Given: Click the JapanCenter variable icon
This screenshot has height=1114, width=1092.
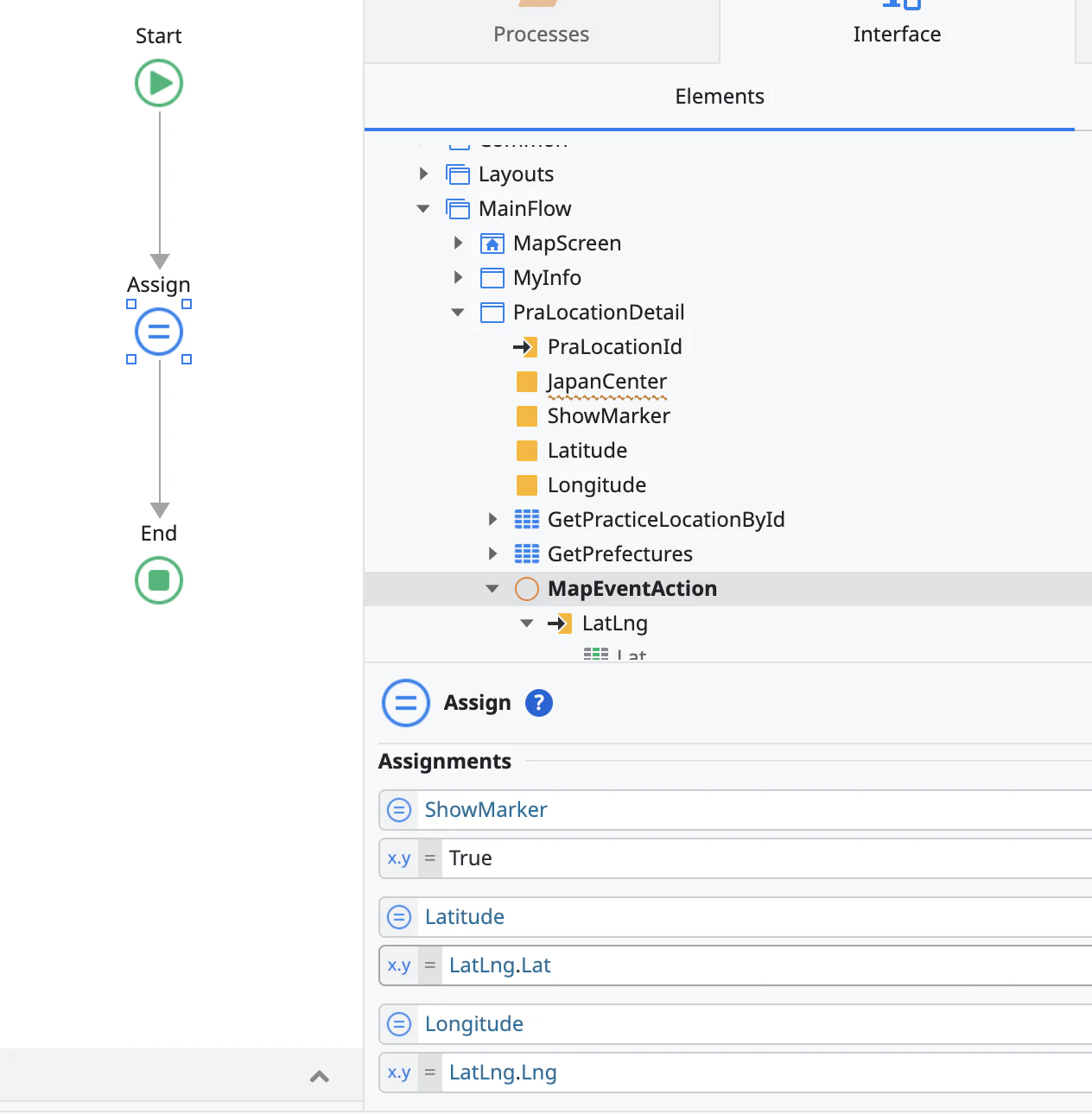Looking at the screenshot, I should click(527, 382).
